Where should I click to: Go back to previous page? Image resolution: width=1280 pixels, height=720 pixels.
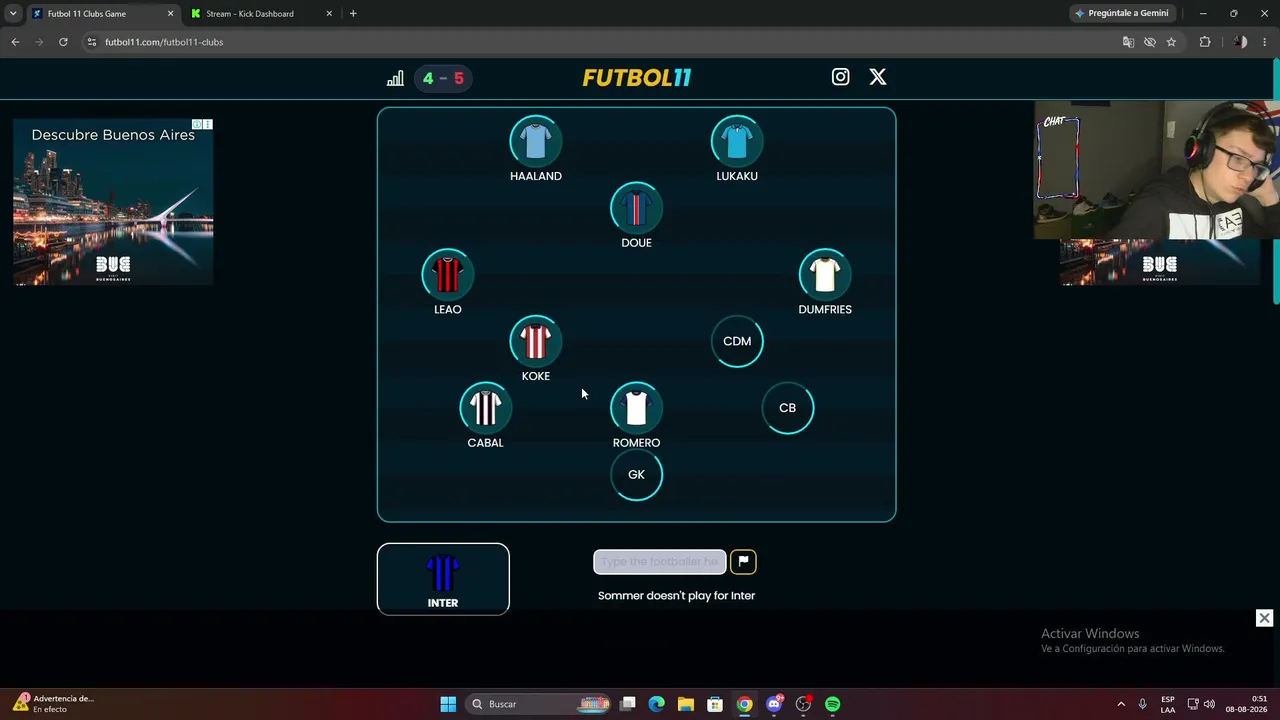(15, 42)
